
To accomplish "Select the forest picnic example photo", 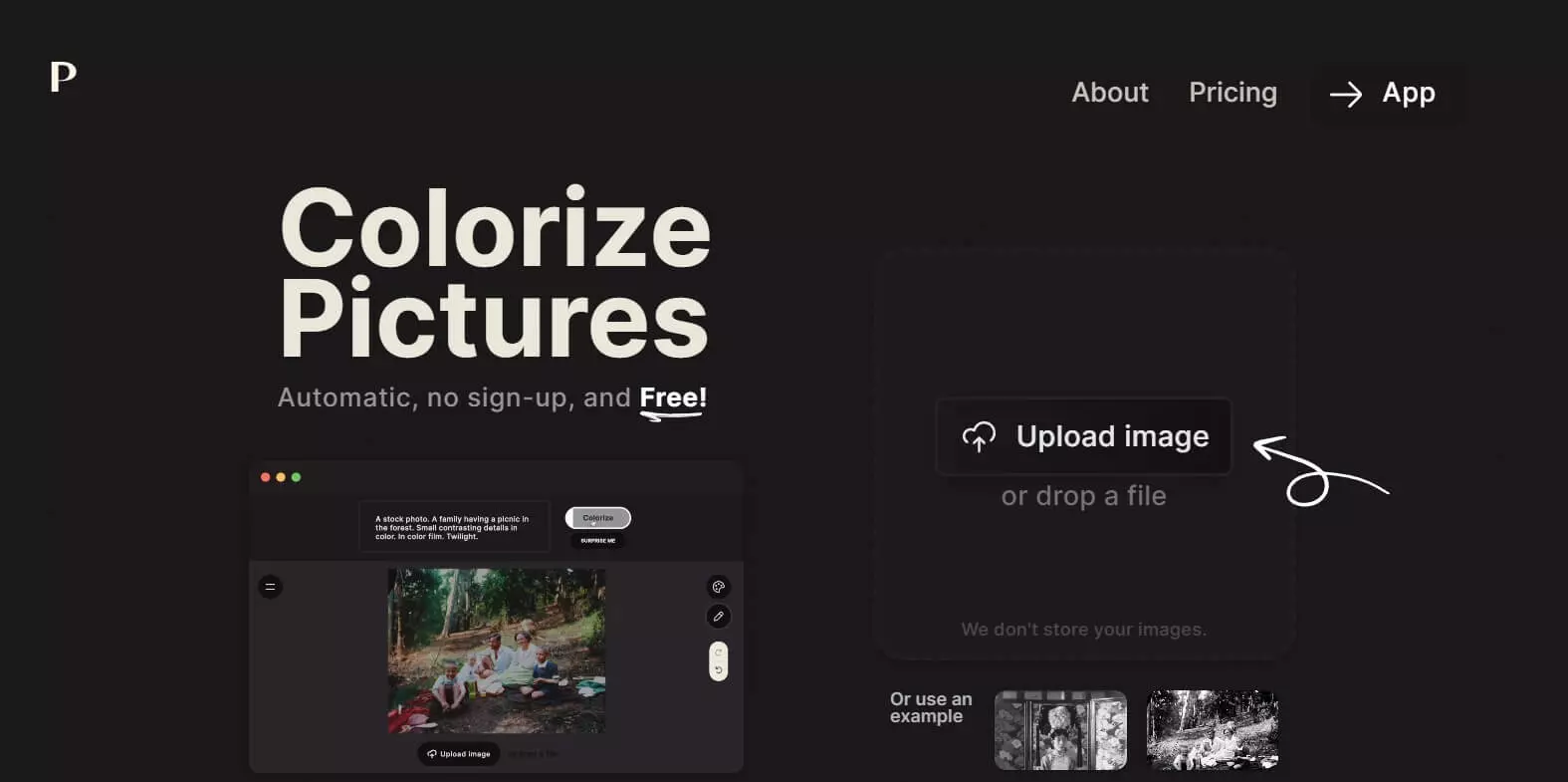I will (x=1212, y=730).
